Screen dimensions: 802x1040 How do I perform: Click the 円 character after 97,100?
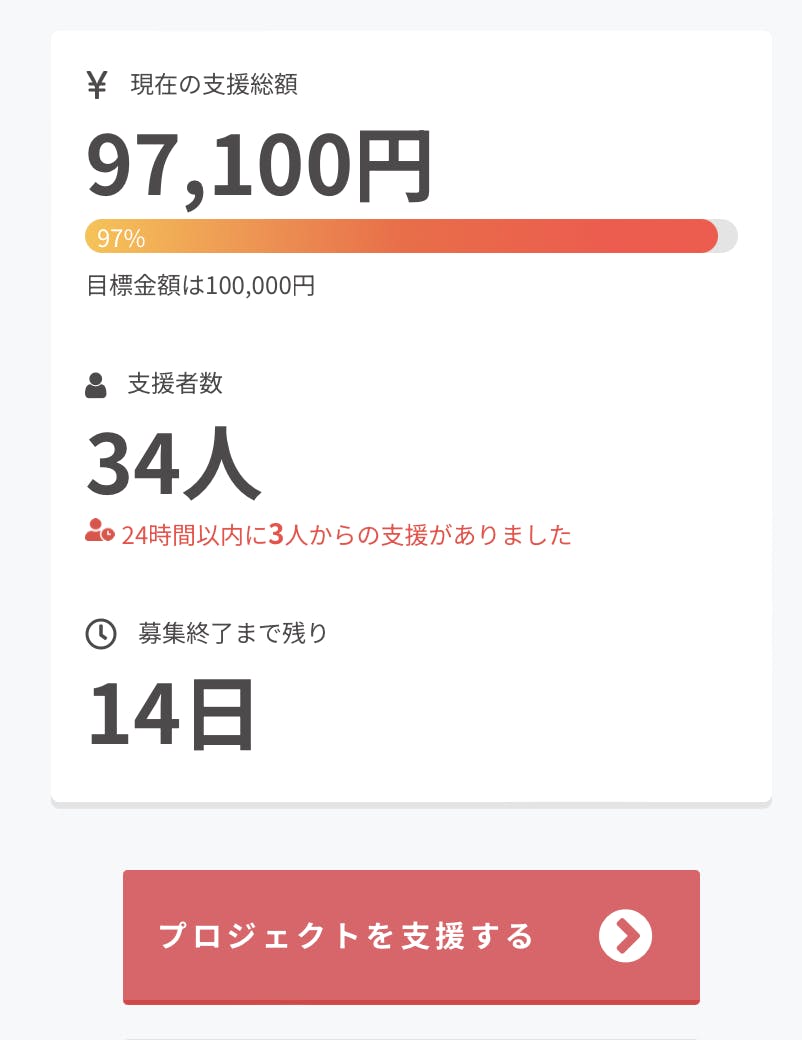pos(394,165)
